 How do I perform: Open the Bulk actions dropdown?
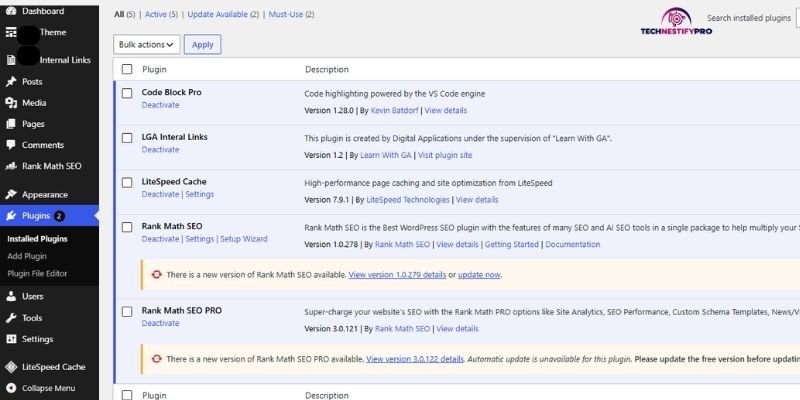point(147,44)
